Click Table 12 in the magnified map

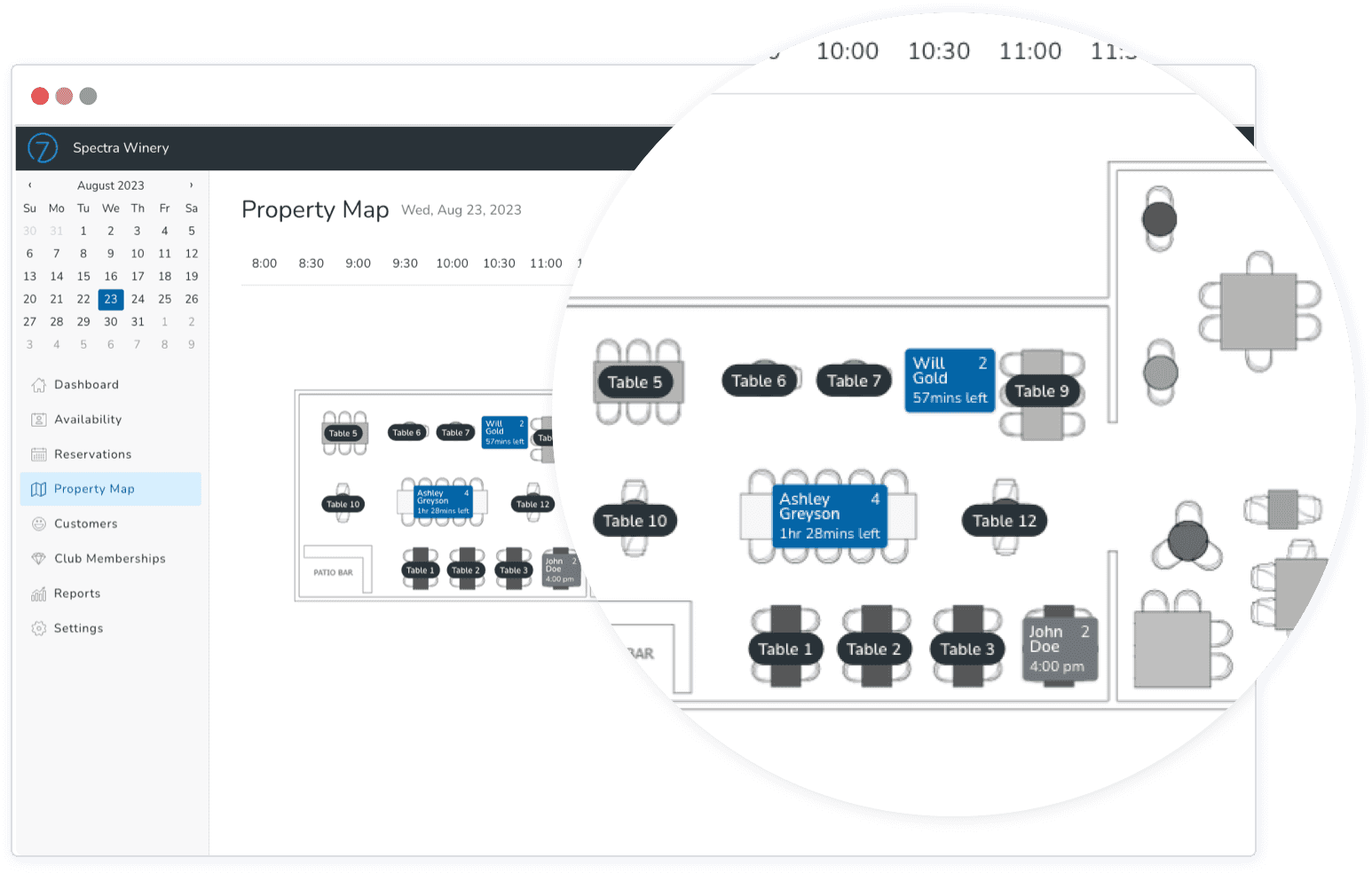(x=1005, y=521)
